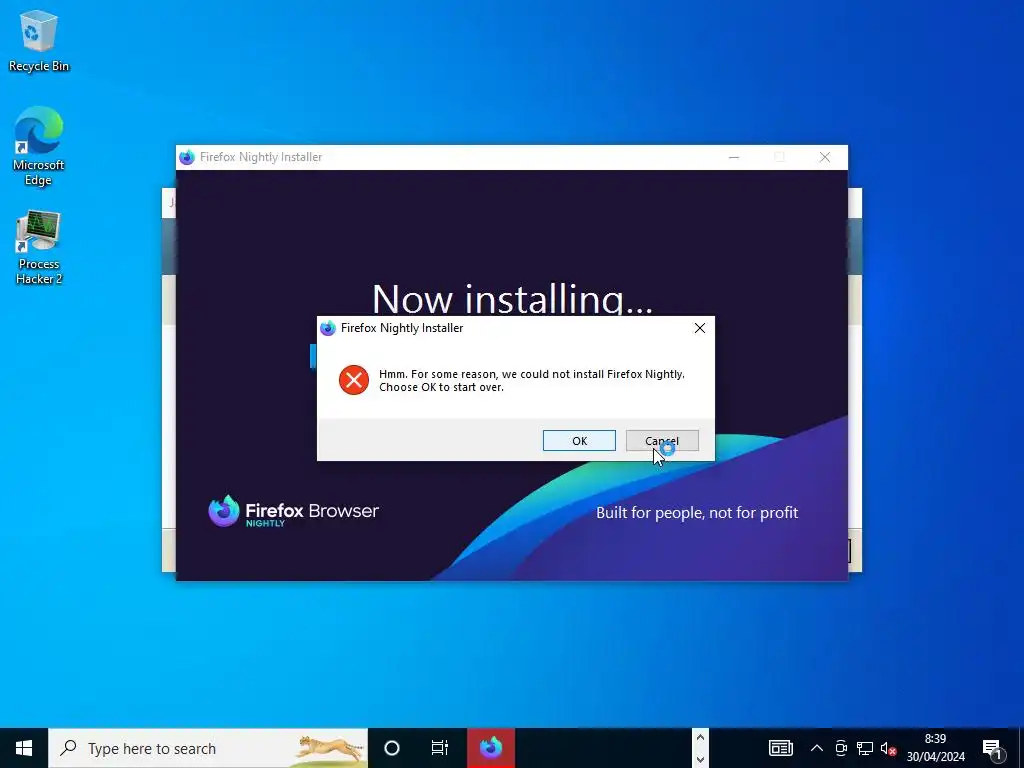Click the "could not install Firefox Nightly" error message

[532, 381]
